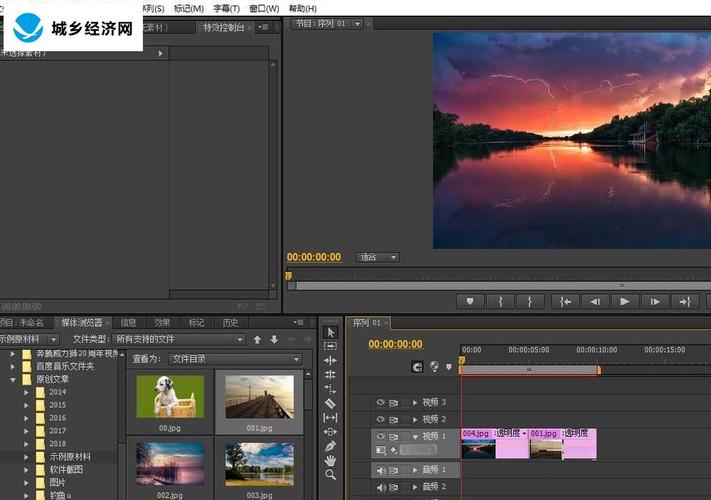Toggle sync lock on 视频 2 track
Viewport: 711px width, 500px height.
[x=394, y=419]
